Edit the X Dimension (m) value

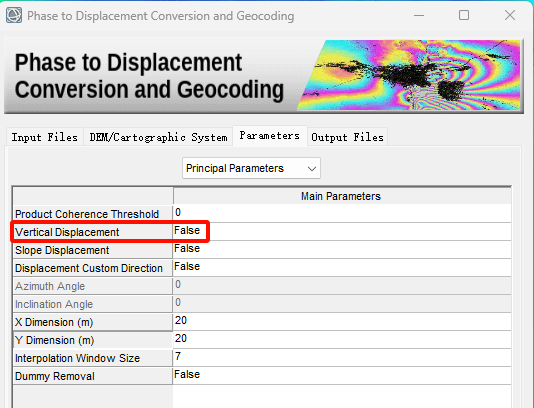pyautogui.click(x=342, y=321)
